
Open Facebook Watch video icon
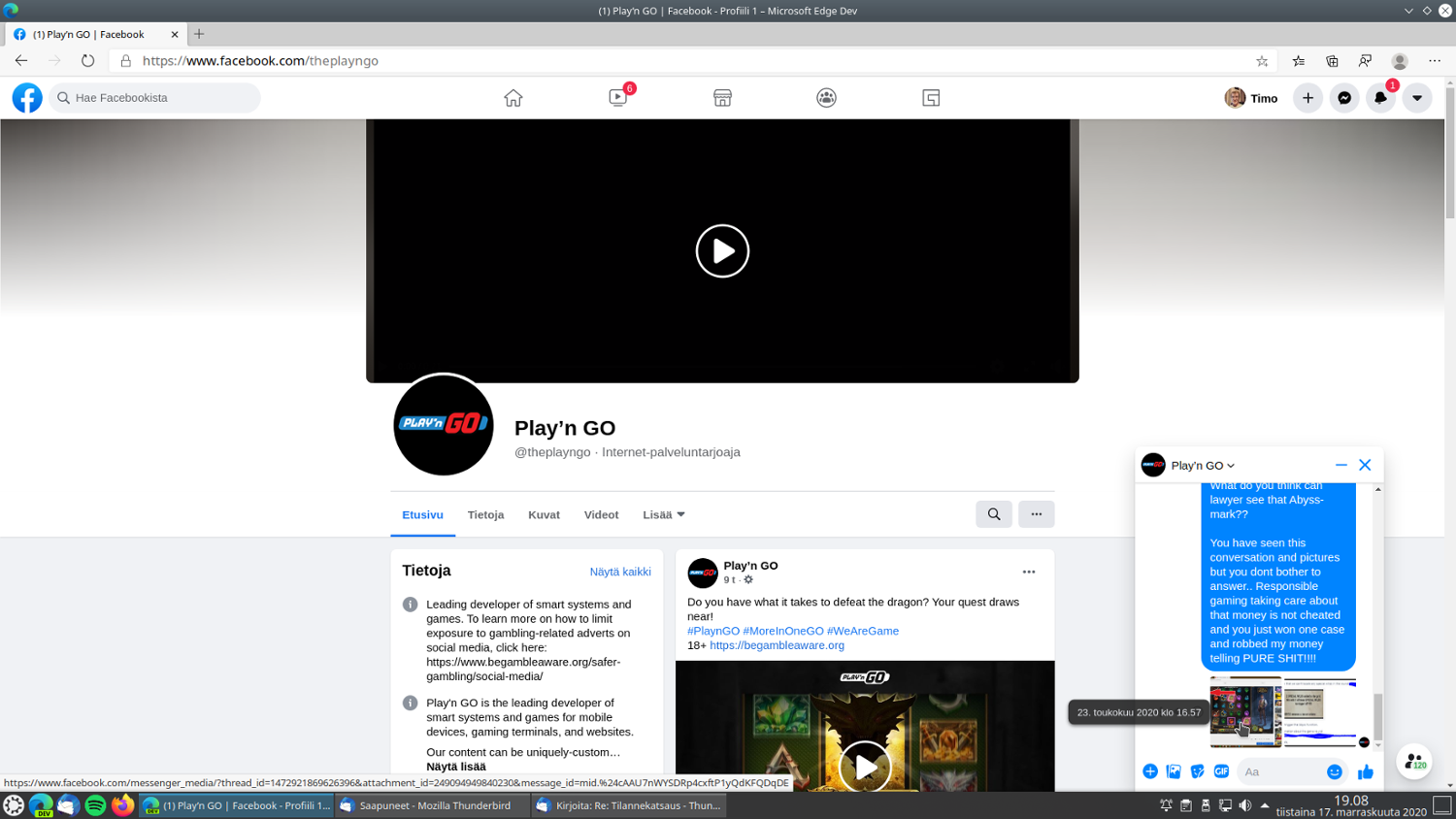tap(618, 98)
